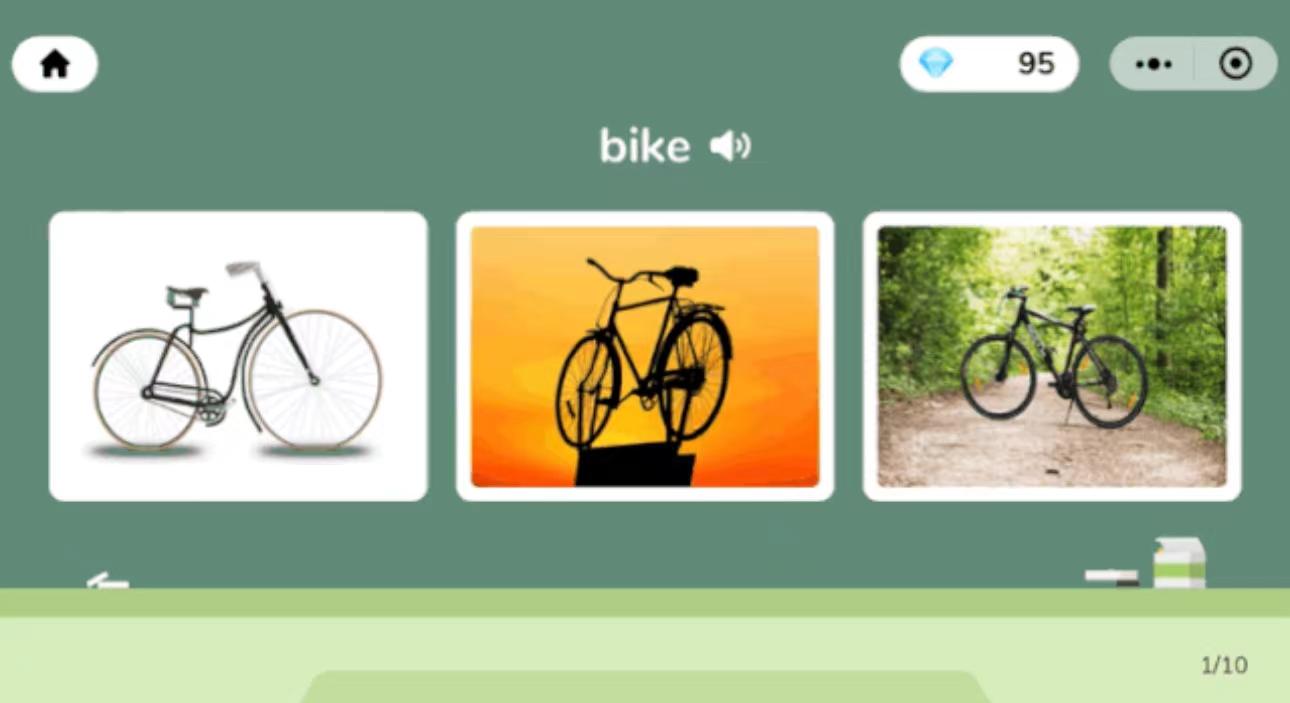Open the three-dots more menu
The image size is (1290, 703).
[1153, 64]
